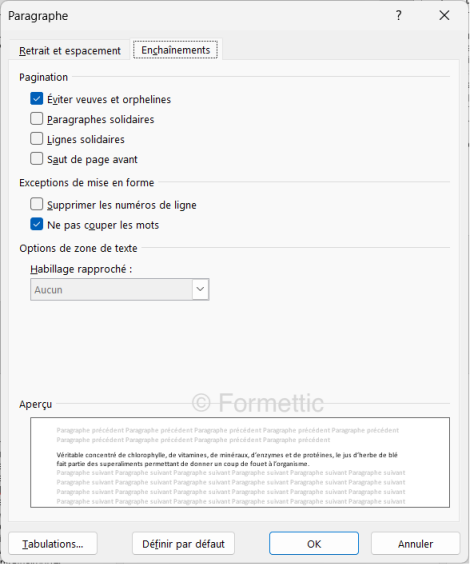Click the Aucun combo box field
The image size is (470, 566).
(119, 289)
